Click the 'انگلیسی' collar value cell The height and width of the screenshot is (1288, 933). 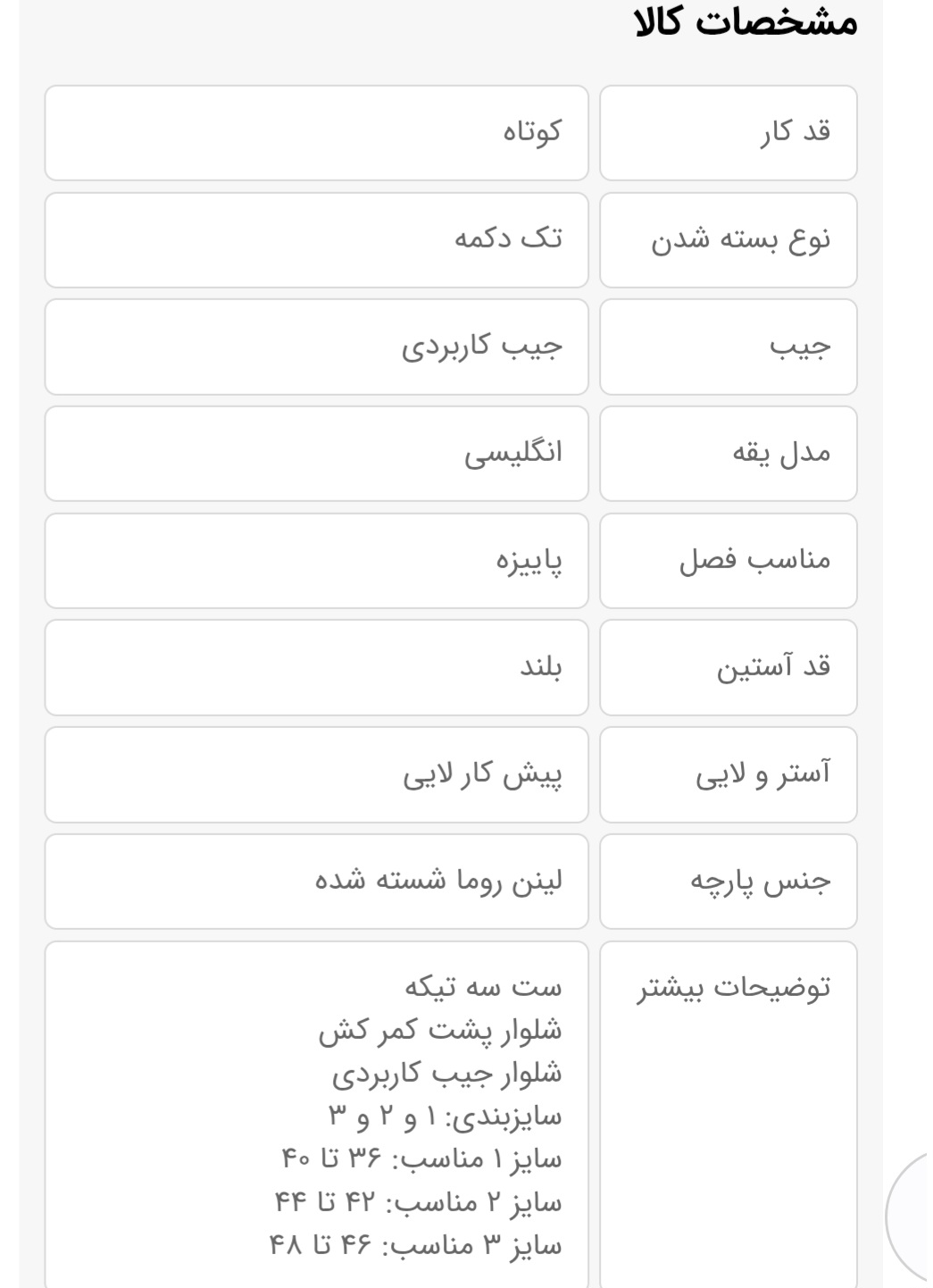[x=317, y=454]
